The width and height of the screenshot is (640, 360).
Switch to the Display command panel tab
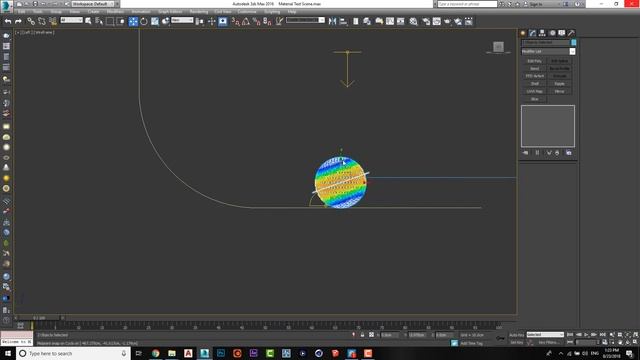(x=562, y=33)
